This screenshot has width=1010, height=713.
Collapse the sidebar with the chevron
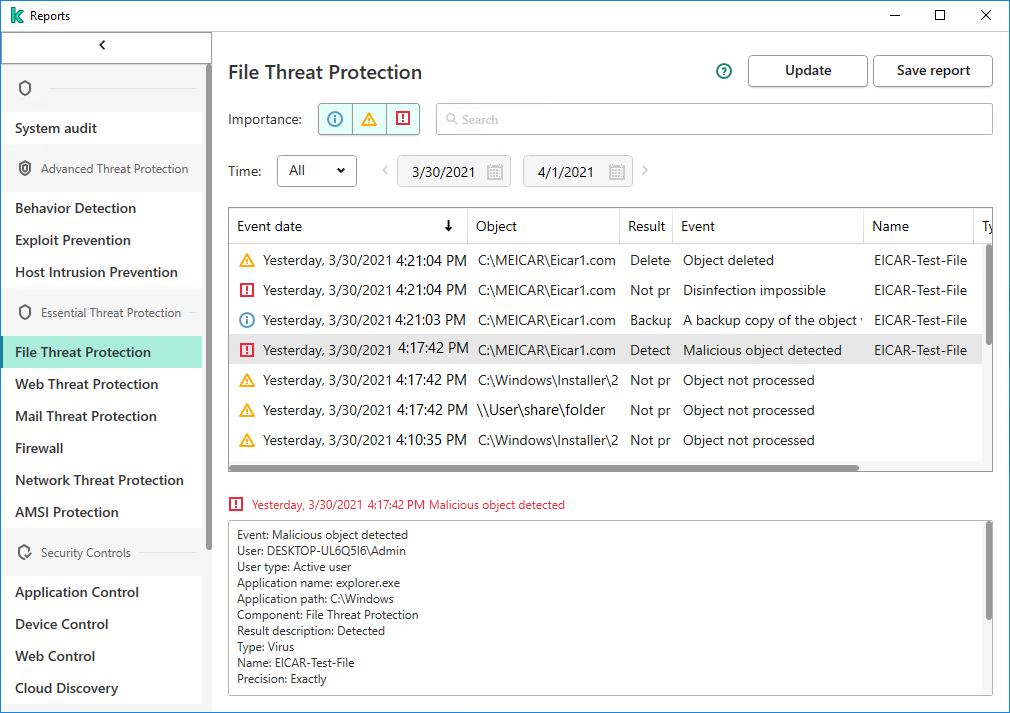point(101,44)
